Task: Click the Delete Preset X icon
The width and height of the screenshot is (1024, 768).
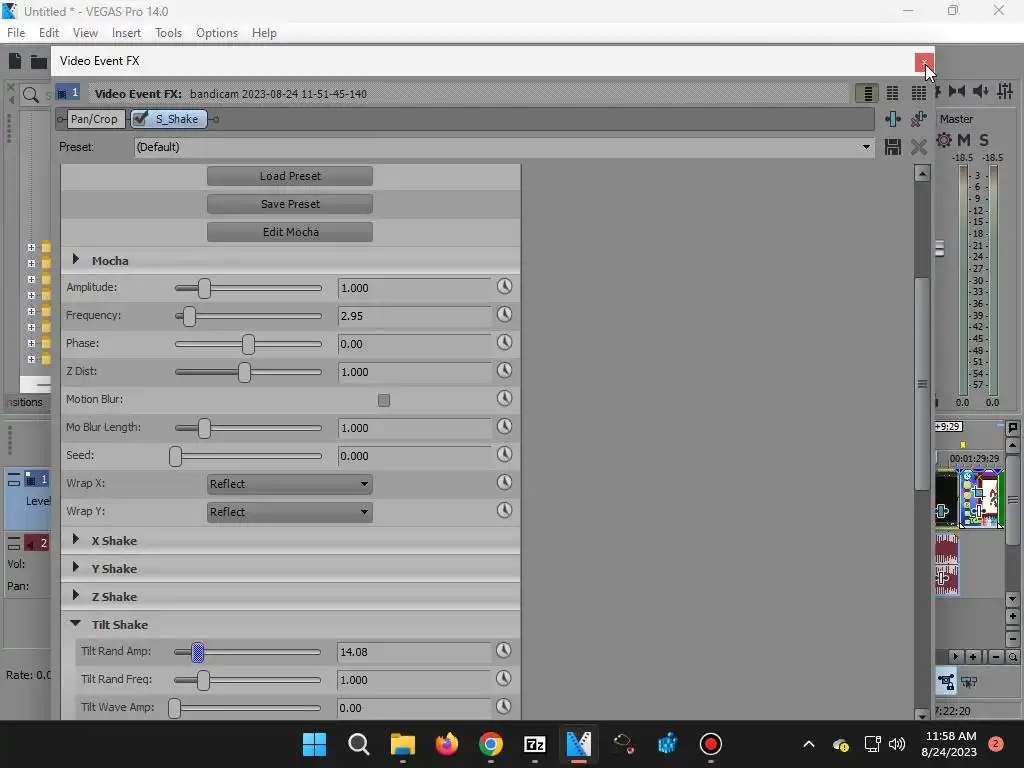Action: (919, 147)
